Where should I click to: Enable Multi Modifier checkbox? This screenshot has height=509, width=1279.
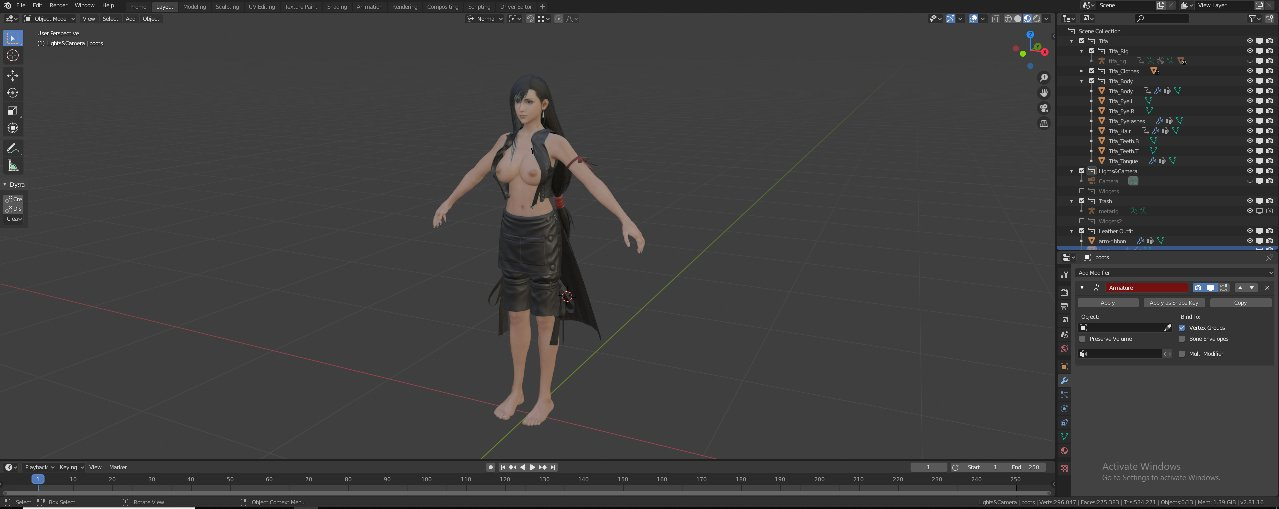click(1182, 353)
